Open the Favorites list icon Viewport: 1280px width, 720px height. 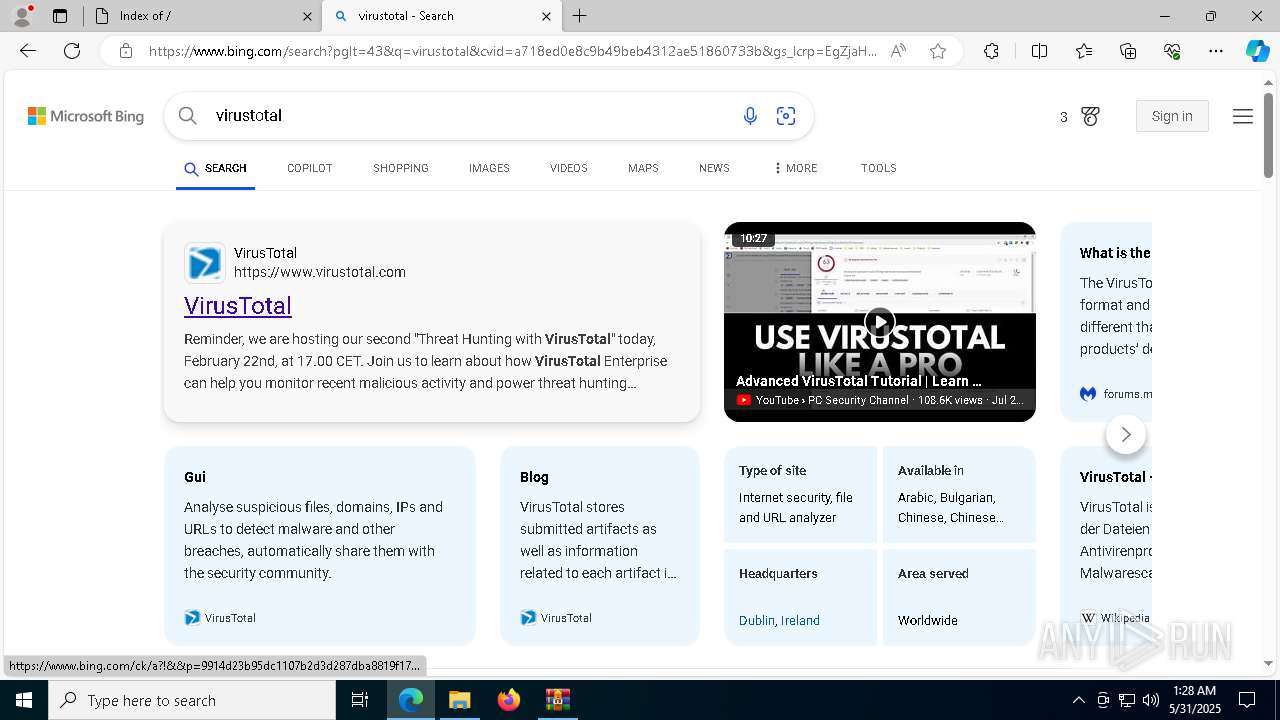point(1084,51)
